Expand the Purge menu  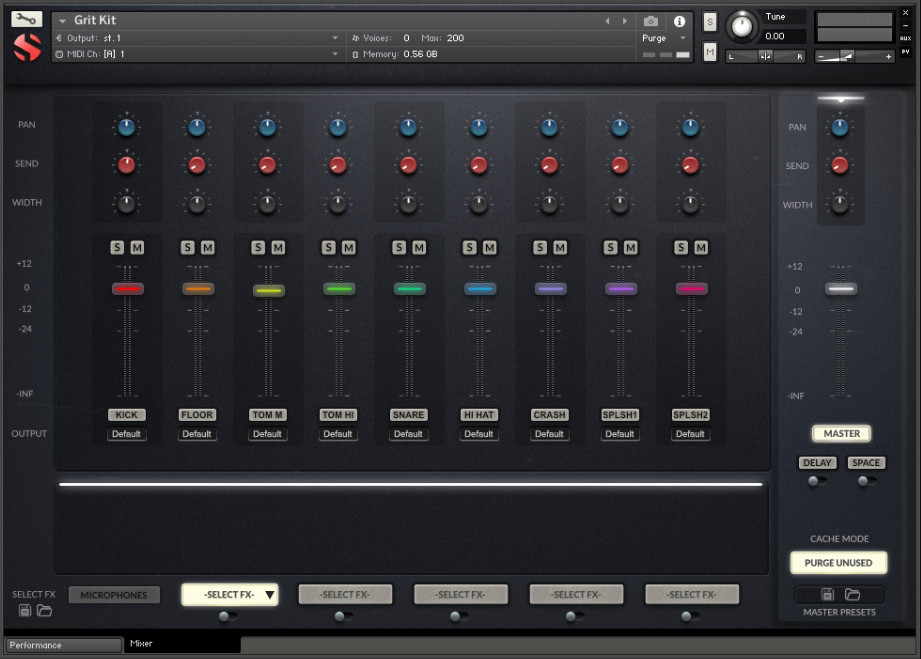[664, 38]
